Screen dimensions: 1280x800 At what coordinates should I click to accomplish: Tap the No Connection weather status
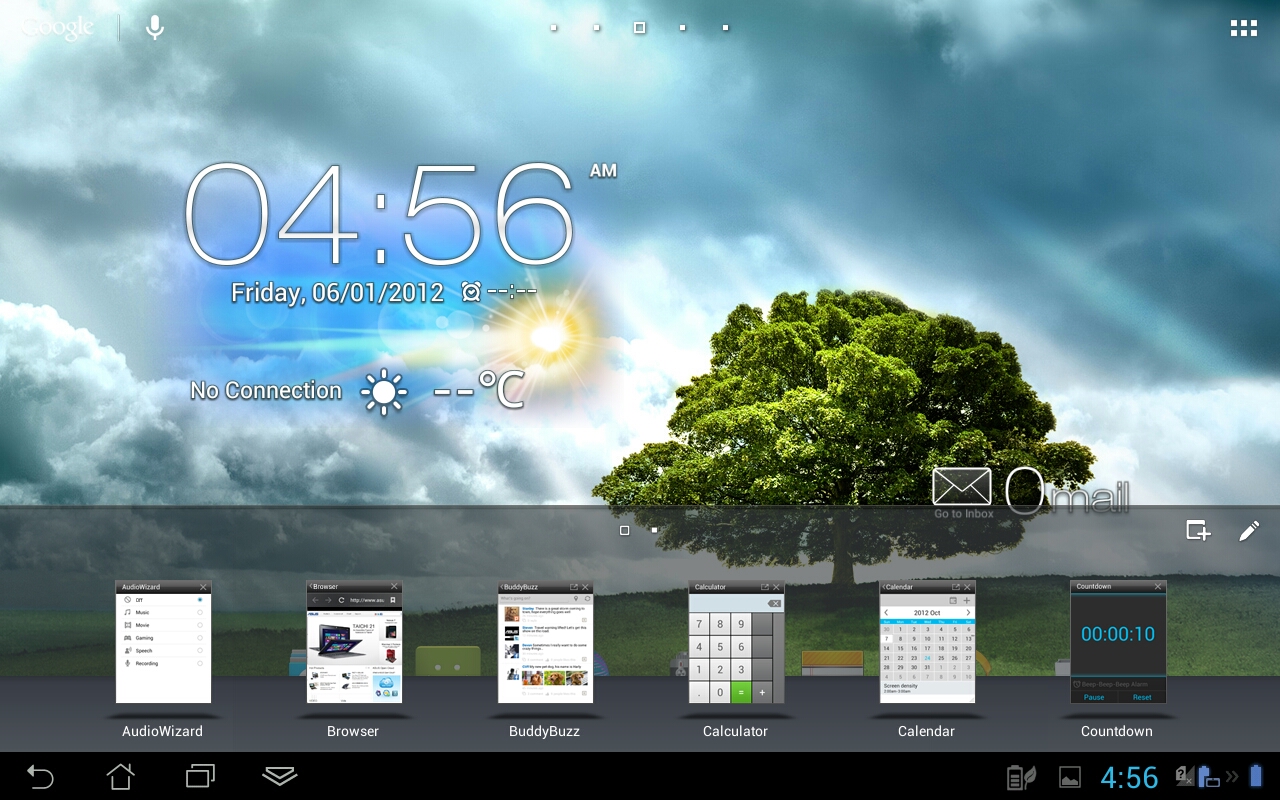point(266,391)
